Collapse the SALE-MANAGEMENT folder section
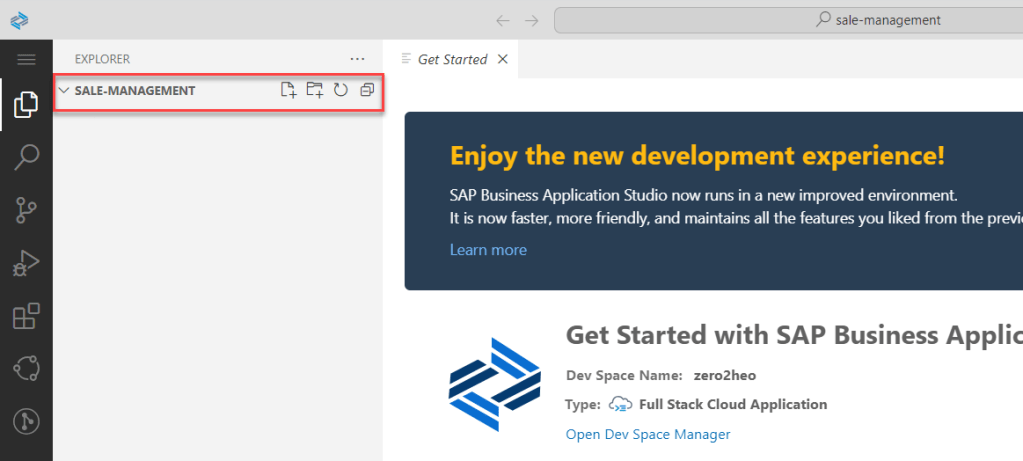The width and height of the screenshot is (1023, 461). (x=64, y=90)
